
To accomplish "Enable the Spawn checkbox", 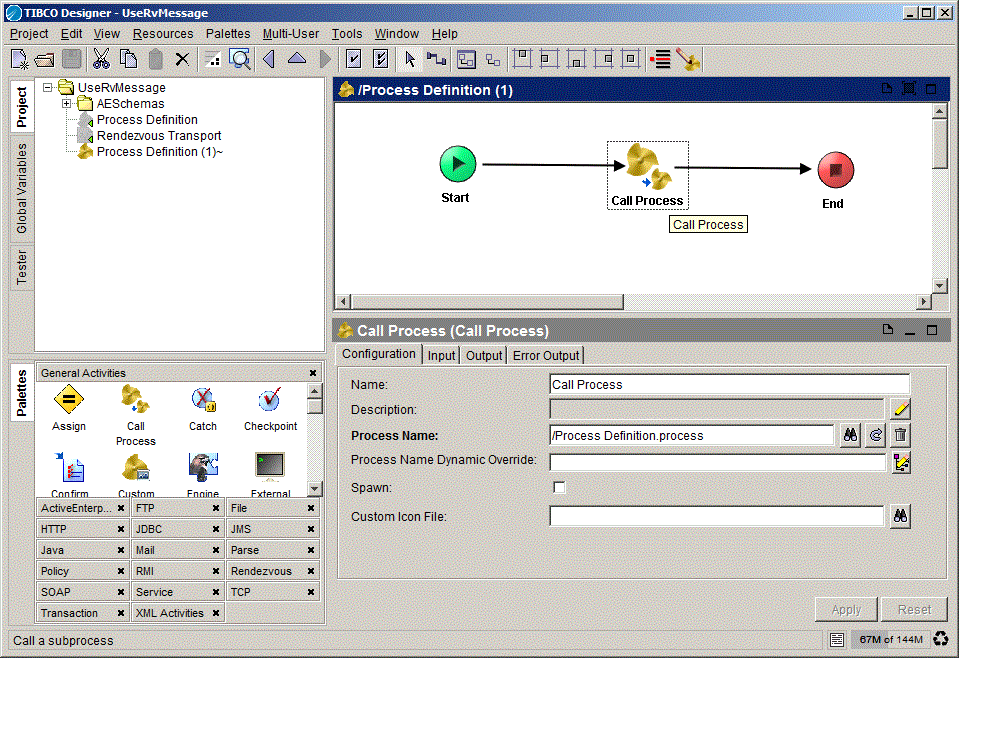I will (559, 487).
